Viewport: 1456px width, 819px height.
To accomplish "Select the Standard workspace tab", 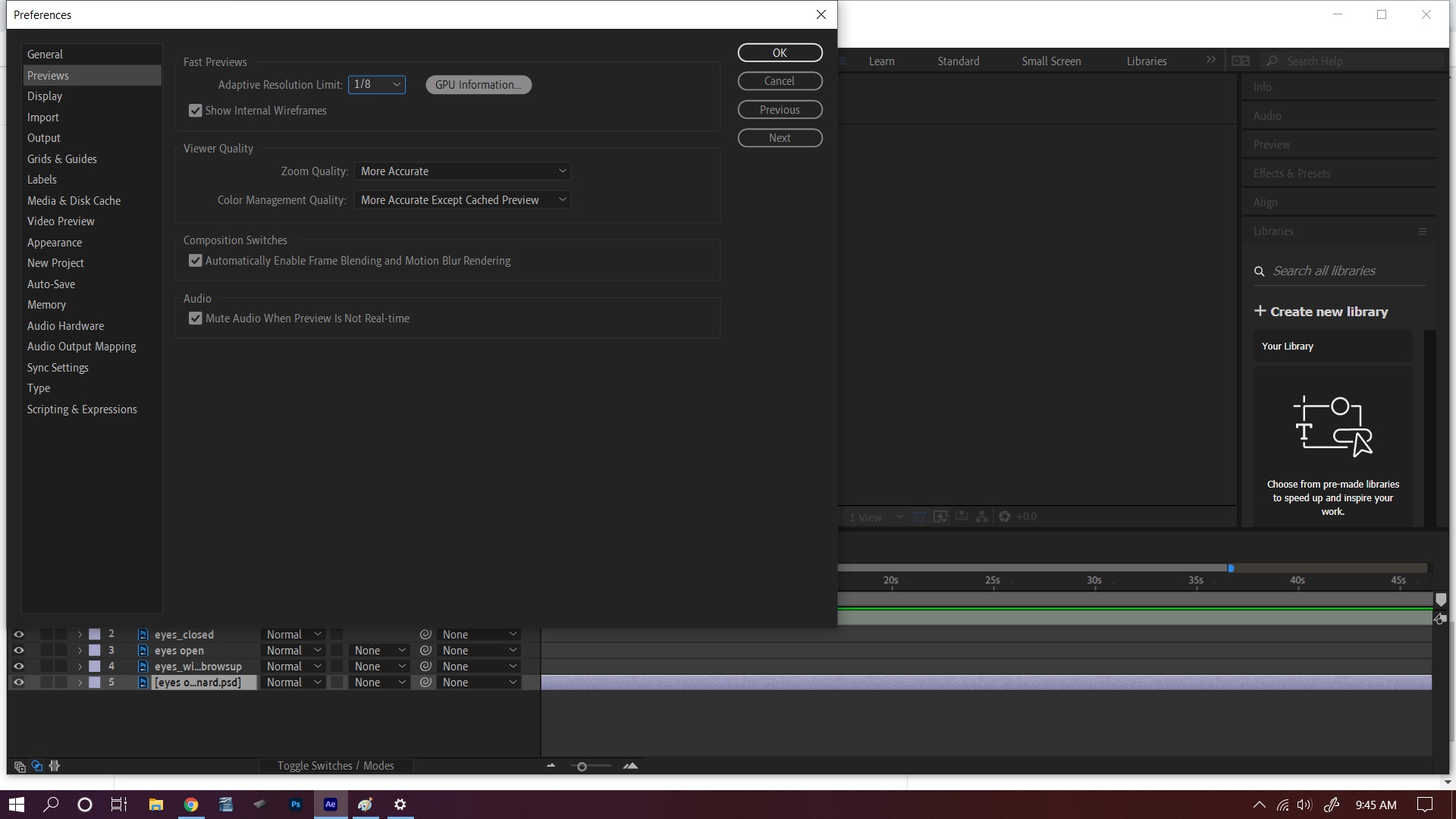I will [958, 61].
